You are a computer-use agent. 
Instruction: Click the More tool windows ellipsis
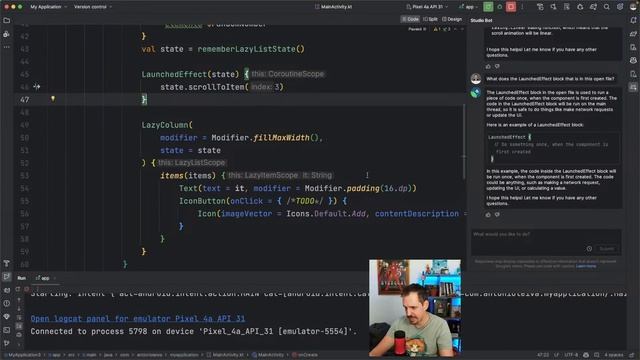(x=7, y=47)
